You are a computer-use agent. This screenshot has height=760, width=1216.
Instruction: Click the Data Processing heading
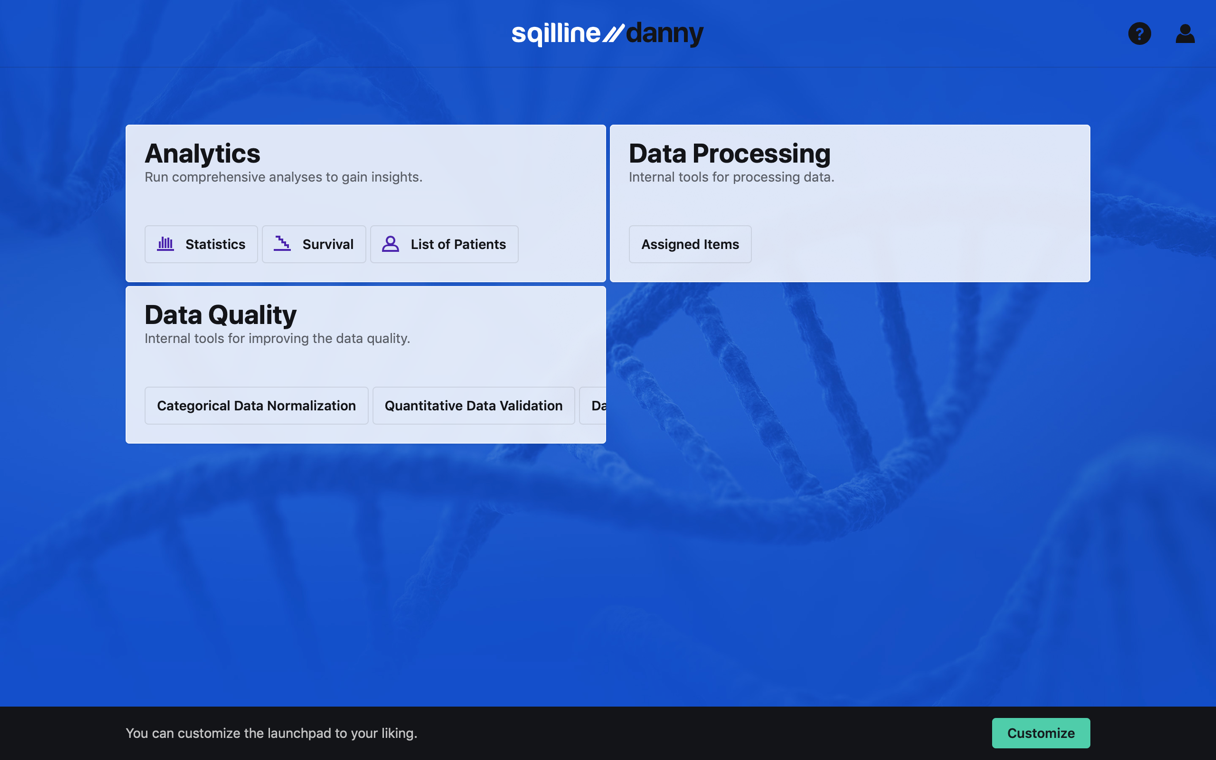tap(729, 153)
